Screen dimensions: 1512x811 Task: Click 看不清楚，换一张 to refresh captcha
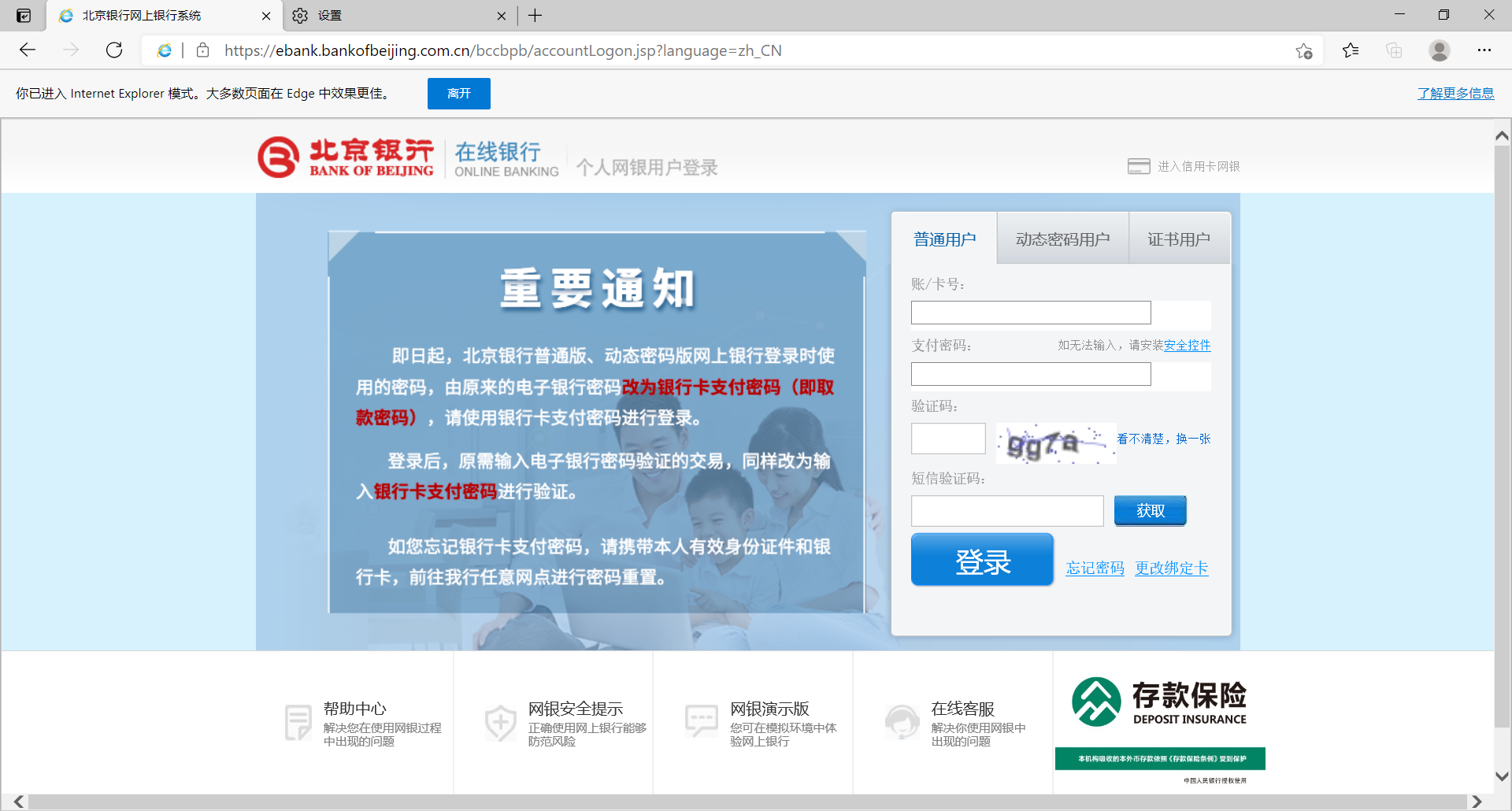1164,439
